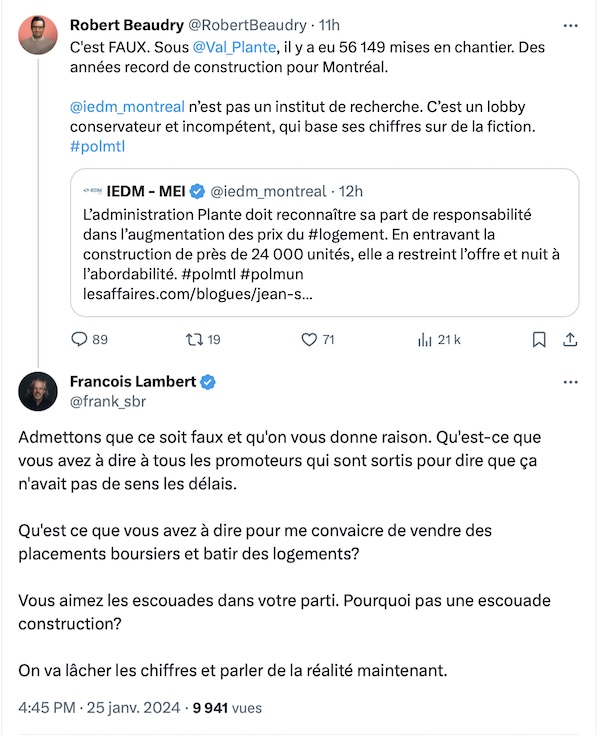The width and height of the screenshot is (600, 735).
Task: Open view analytics icon showing 21 k
Action: tap(424, 339)
